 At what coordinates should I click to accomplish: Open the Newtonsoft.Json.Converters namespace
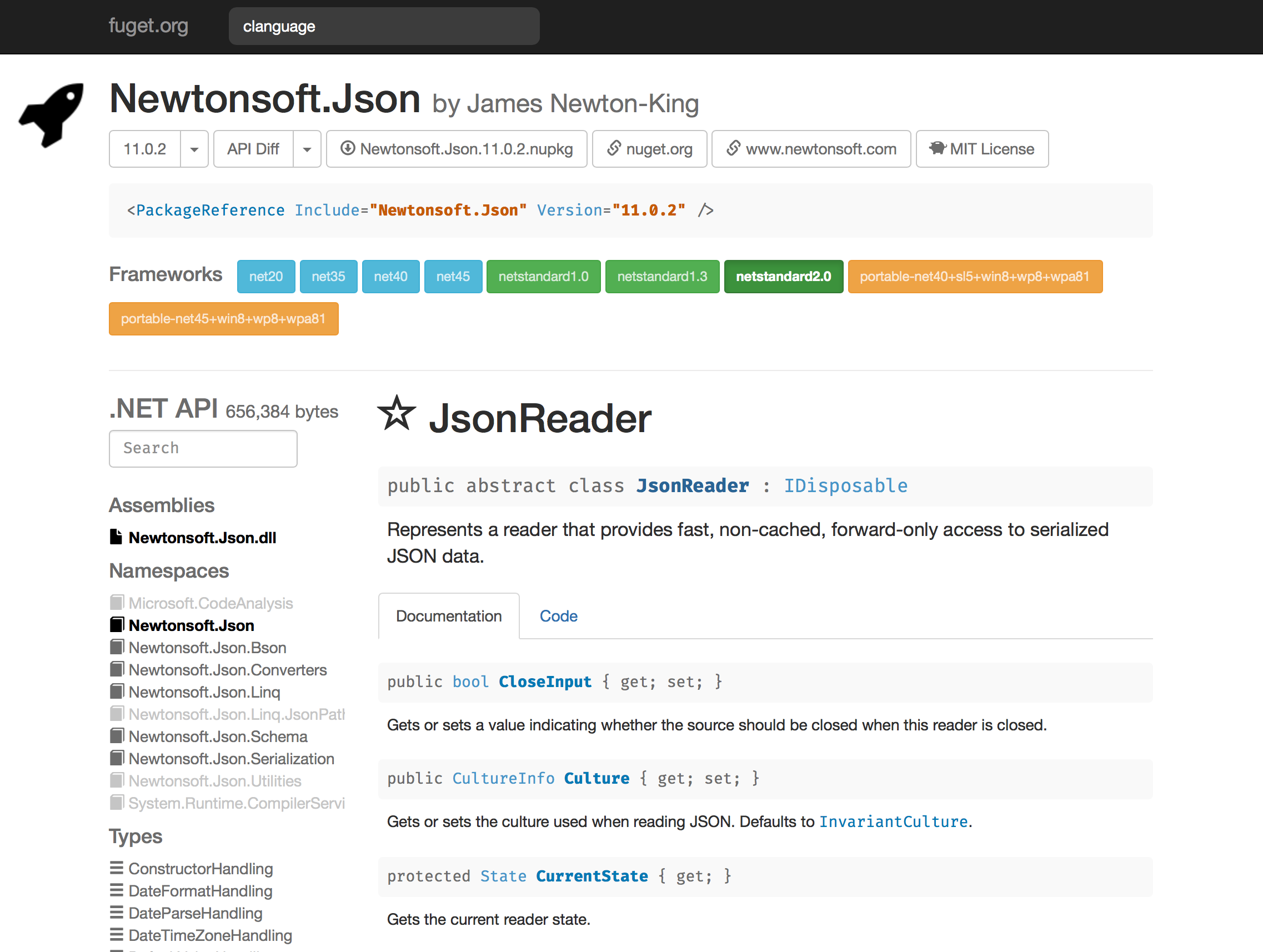coord(228,670)
